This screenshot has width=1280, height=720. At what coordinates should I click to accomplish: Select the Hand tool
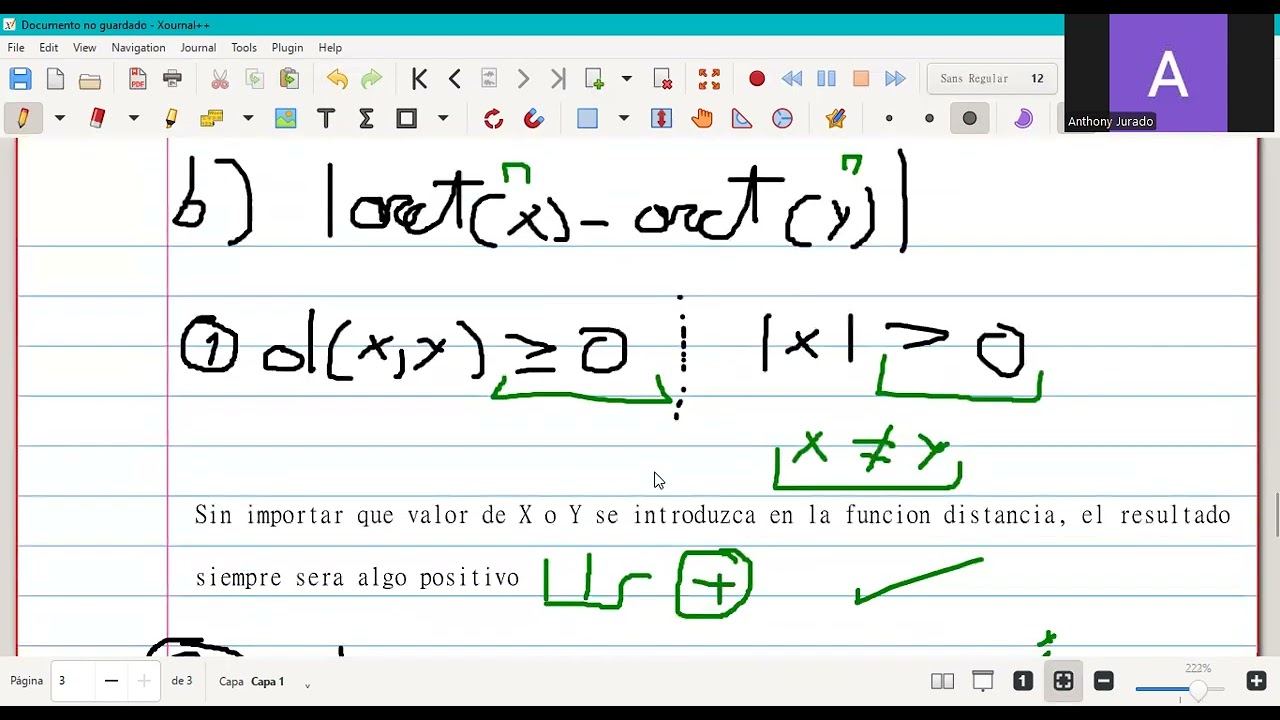pos(702,118)
